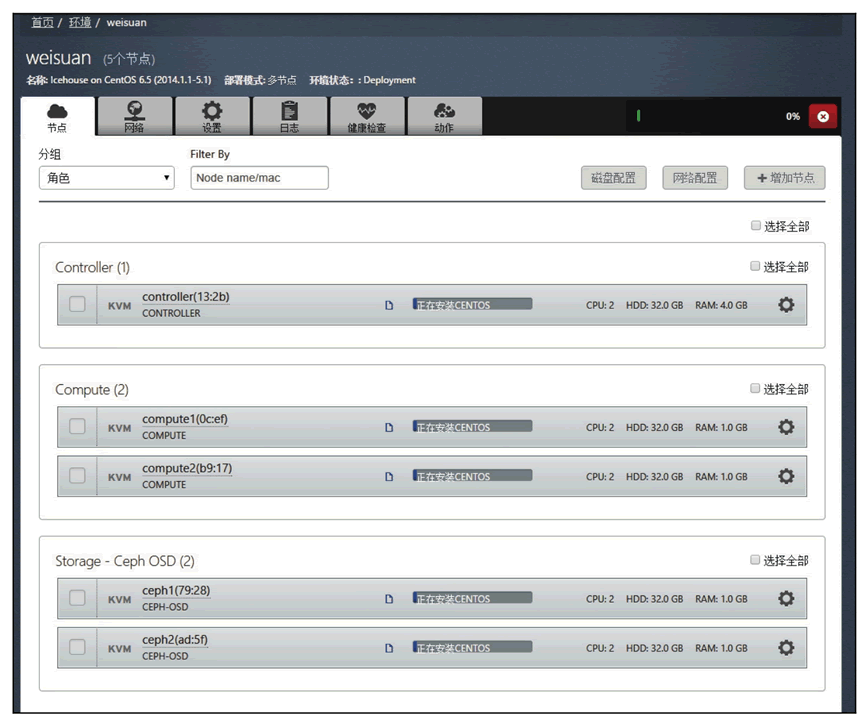The width and height of the screenshot is (866, 723).
Task: Enable the top-right 选择全部 checkbox
Action: 756,225
